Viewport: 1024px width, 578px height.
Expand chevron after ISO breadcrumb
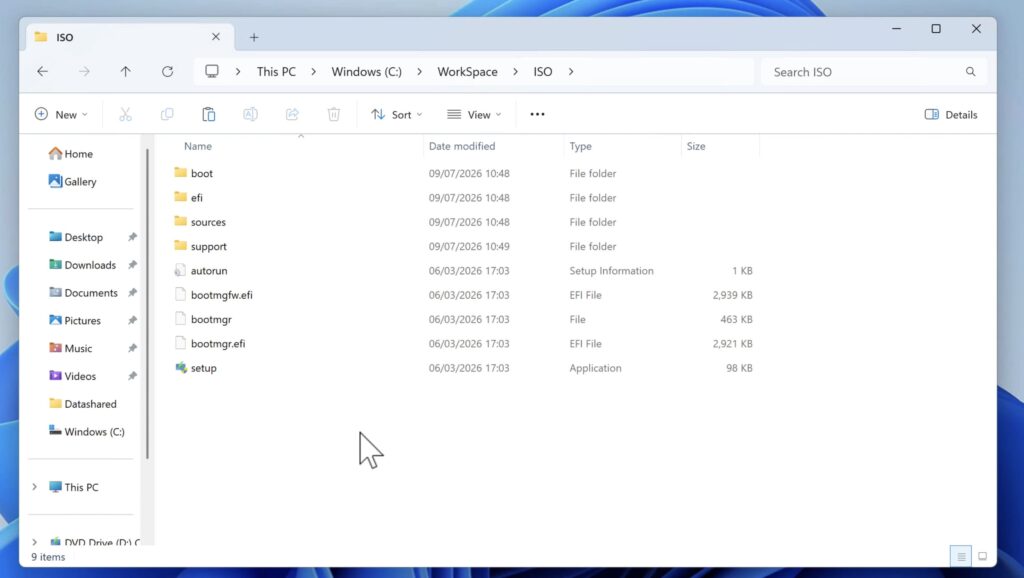571,72
